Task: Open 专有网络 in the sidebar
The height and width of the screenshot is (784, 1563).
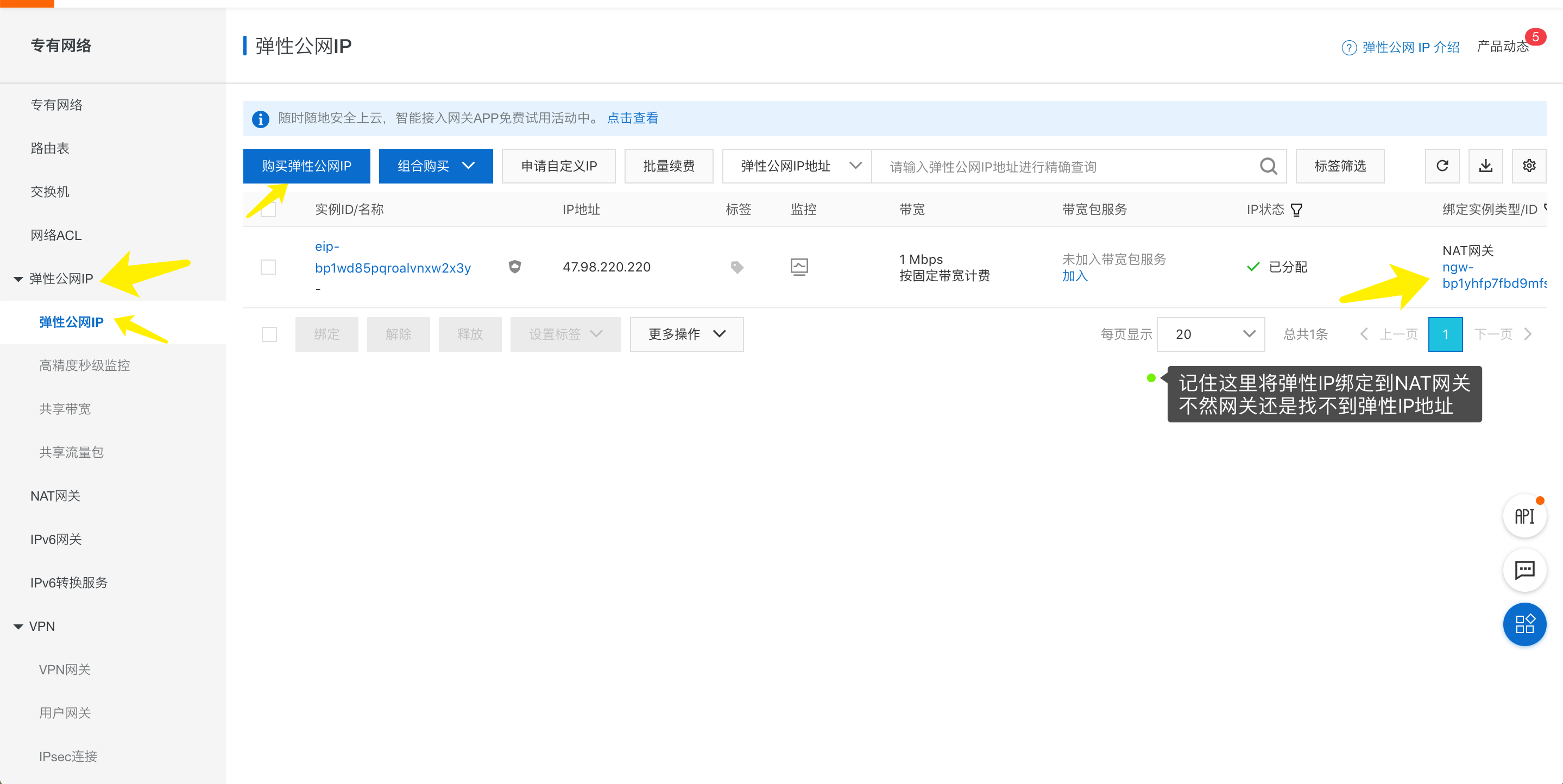Action: click(56, 105)
